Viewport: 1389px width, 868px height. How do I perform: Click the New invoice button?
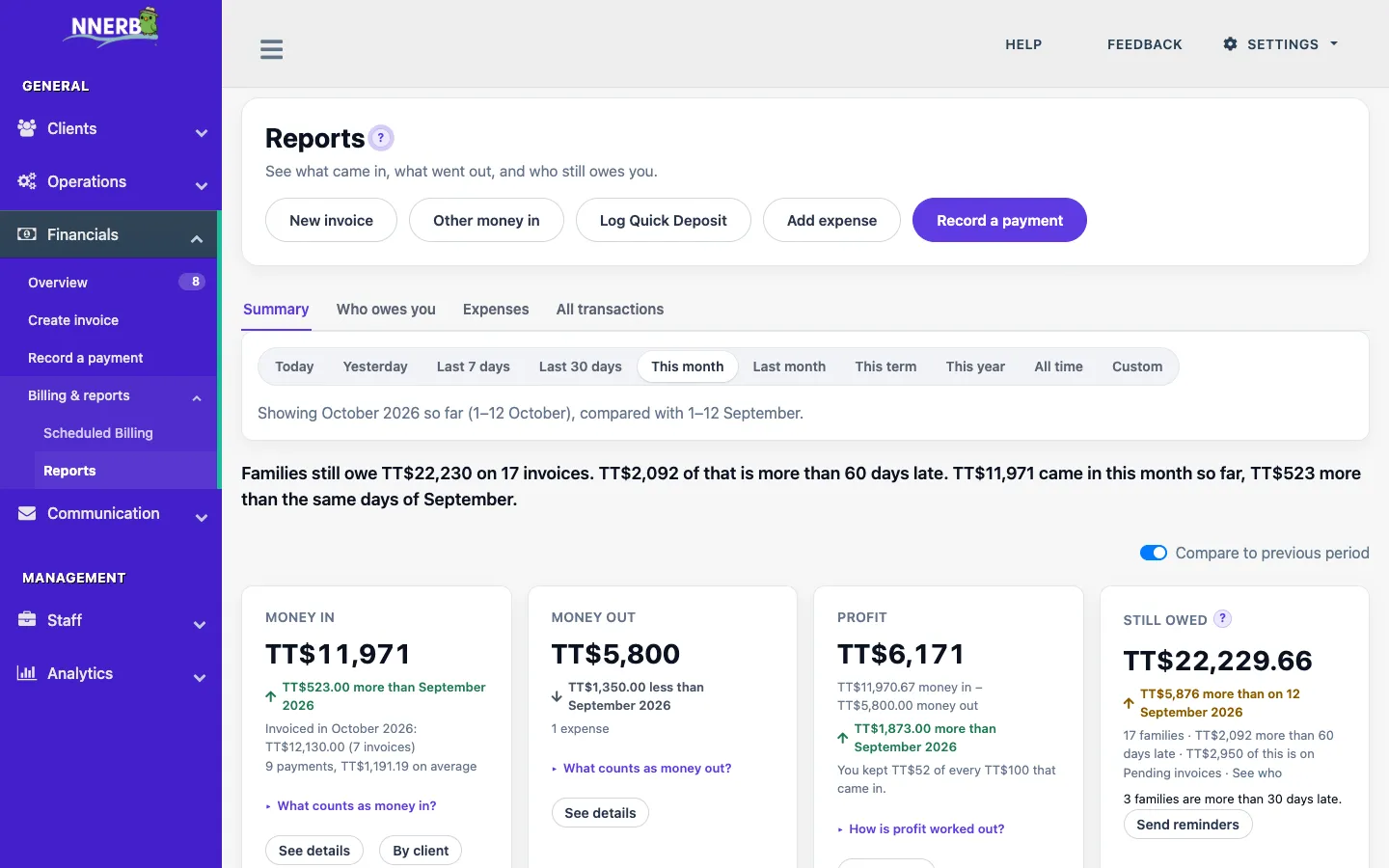coord(331,220)
